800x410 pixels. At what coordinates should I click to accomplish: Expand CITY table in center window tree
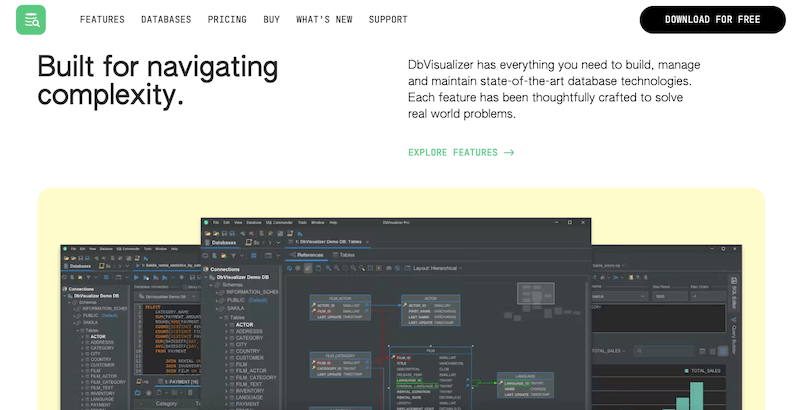[x=226, y=344]
